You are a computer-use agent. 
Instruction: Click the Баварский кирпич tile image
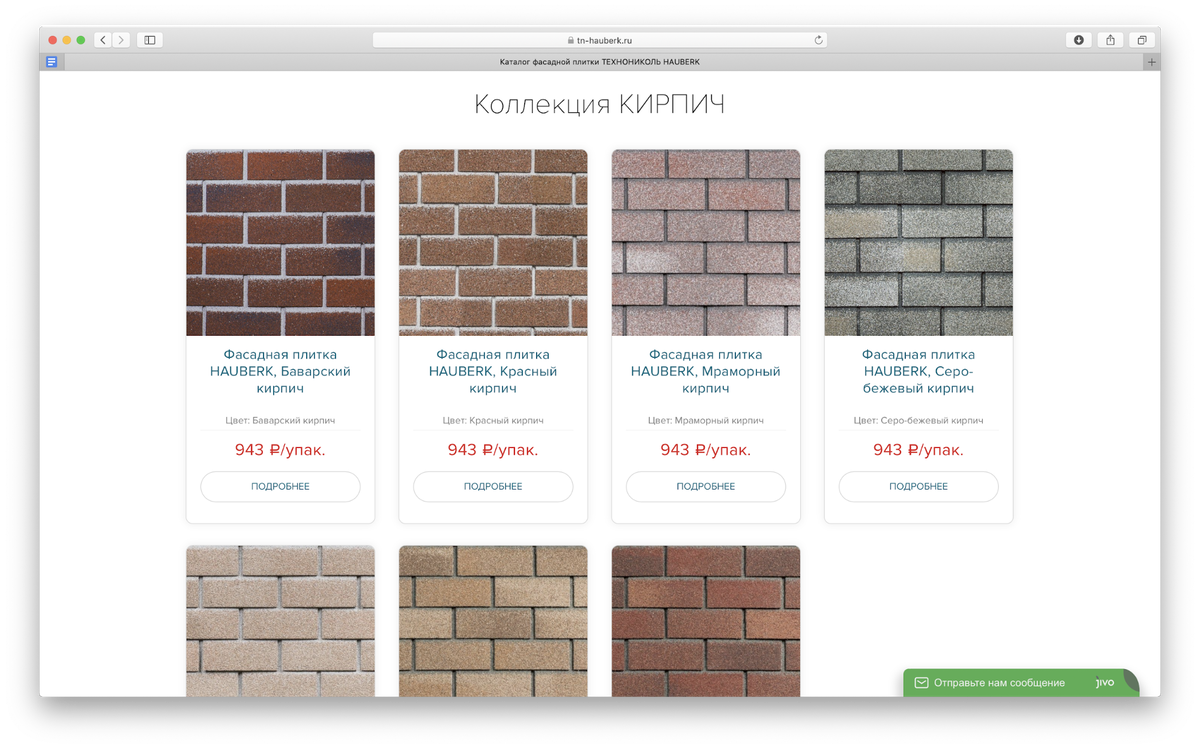pyautogui.click(x=280, y=243)
